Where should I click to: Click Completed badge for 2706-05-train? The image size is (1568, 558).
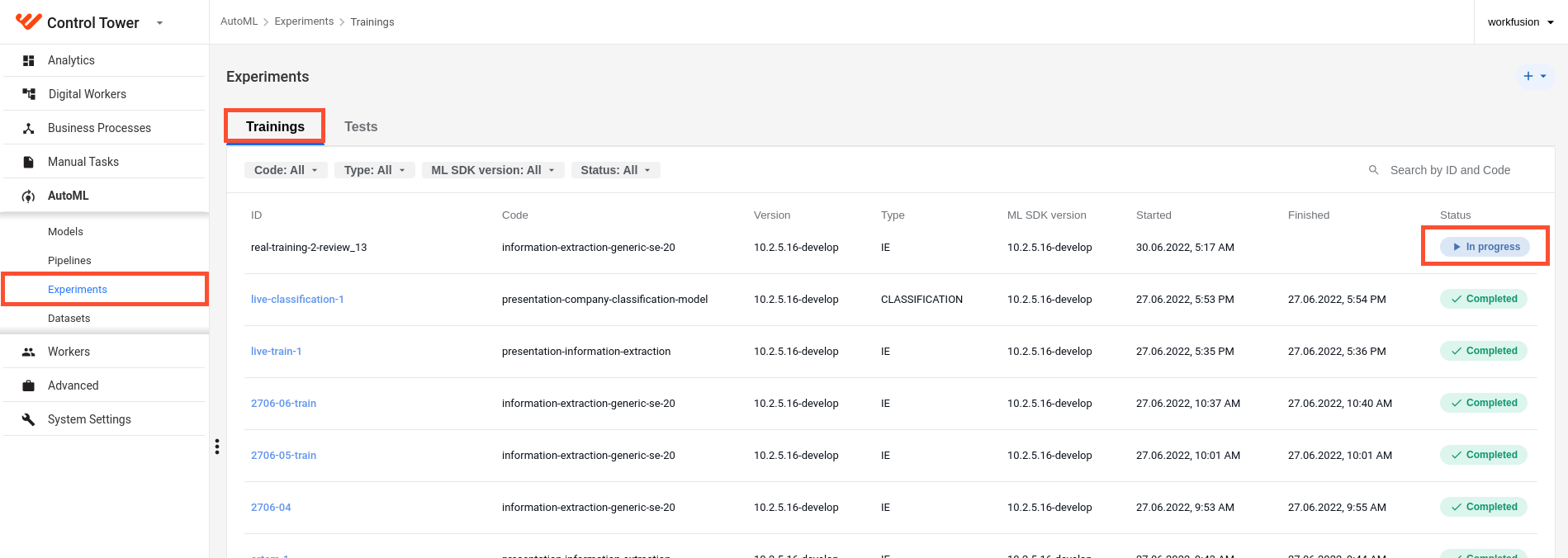coord(1484,455)
